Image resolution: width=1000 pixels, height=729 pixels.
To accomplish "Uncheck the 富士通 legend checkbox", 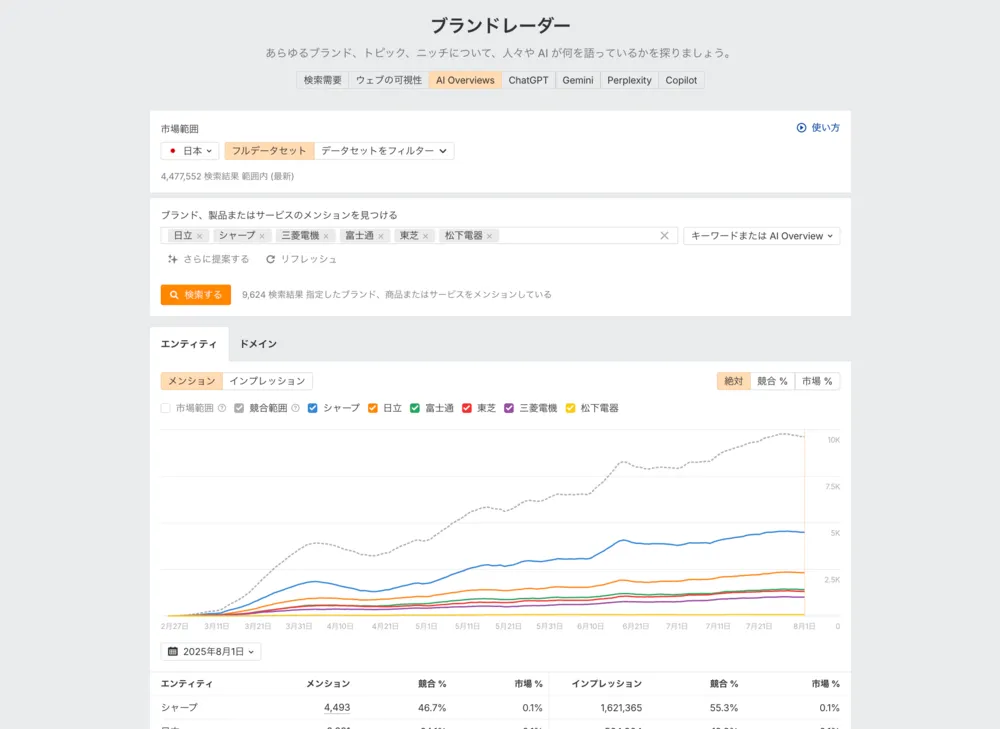I will click(415, 408).
